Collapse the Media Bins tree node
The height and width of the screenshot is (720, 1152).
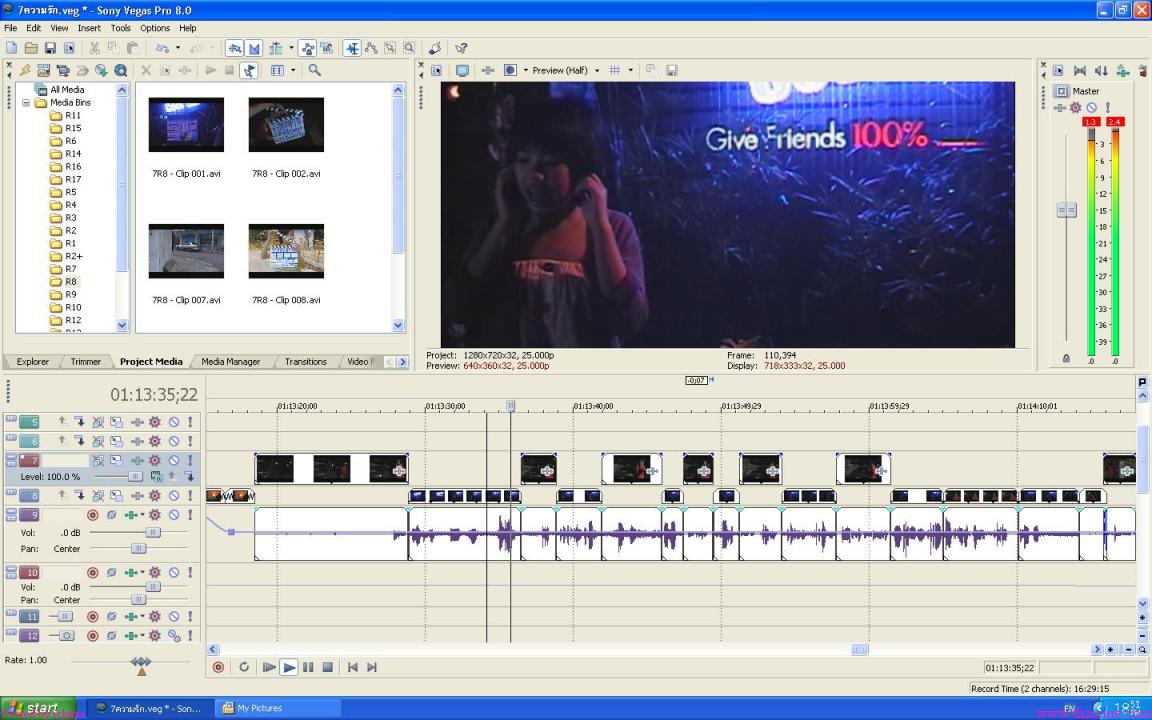(26, 103)
